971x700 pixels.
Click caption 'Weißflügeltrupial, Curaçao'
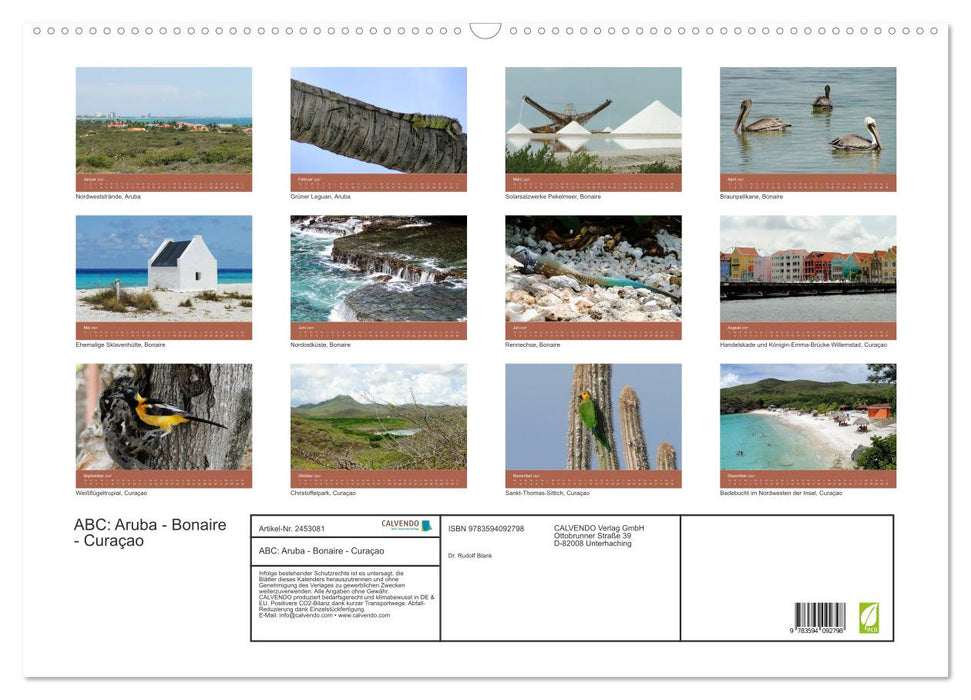click(x=111, y=493)
